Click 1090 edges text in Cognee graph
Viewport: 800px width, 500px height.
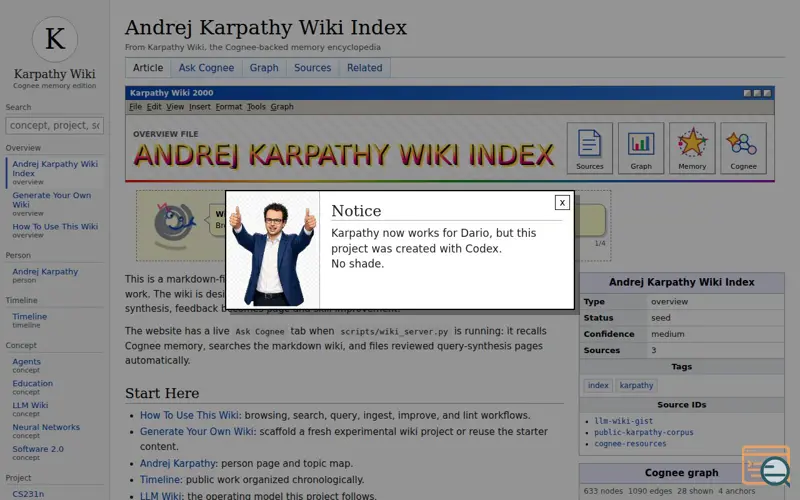[x=649, y=491]
